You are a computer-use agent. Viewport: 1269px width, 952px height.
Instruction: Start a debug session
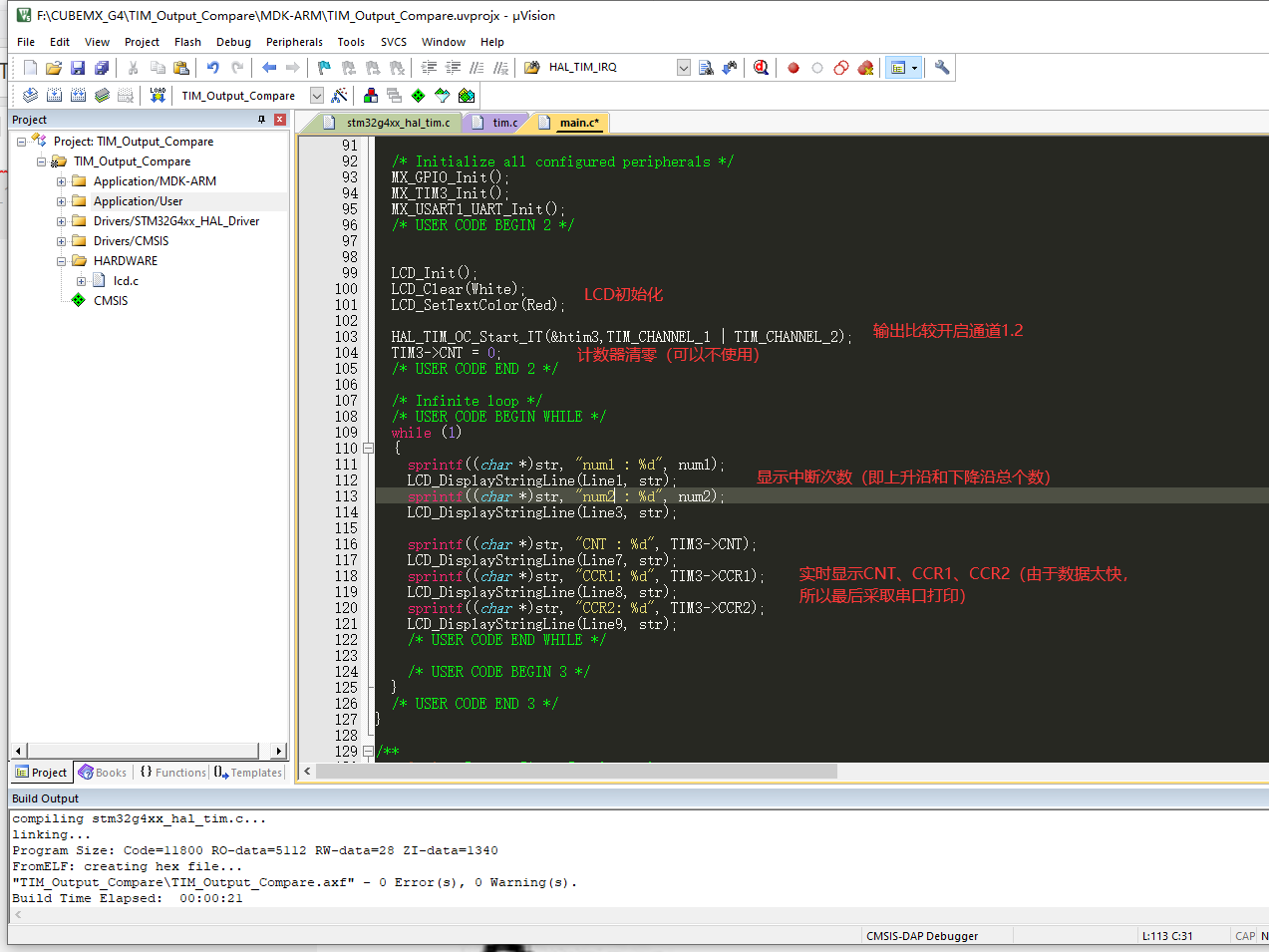761,67
